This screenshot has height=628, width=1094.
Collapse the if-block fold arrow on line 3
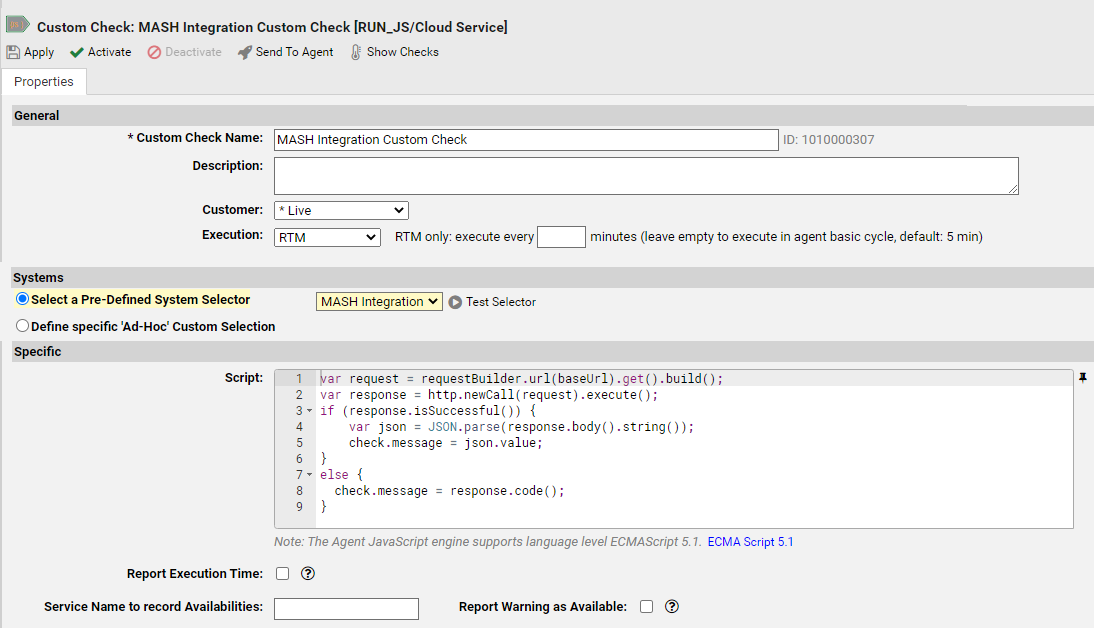(310, 411)
